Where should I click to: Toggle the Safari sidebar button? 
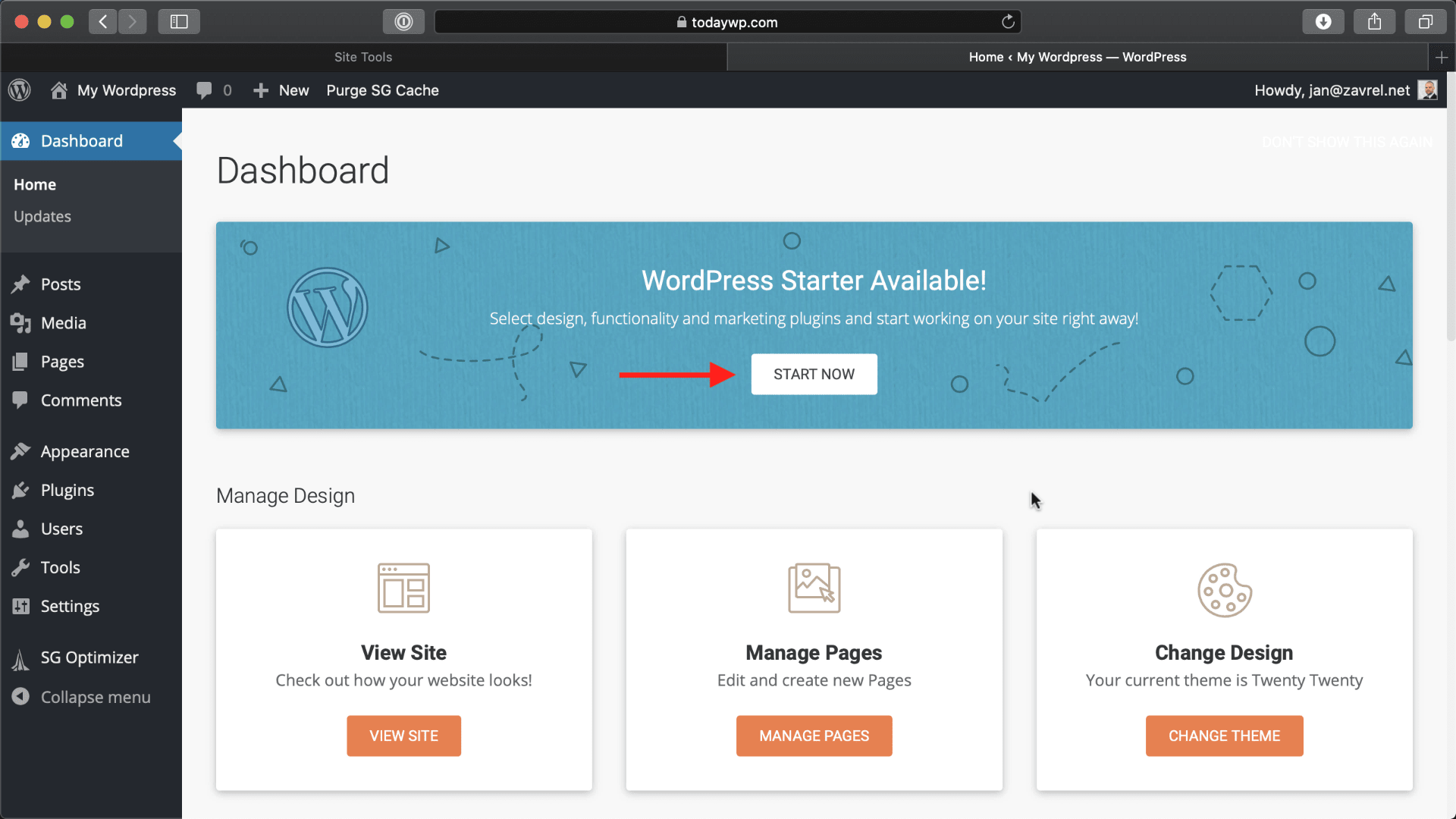179,22
